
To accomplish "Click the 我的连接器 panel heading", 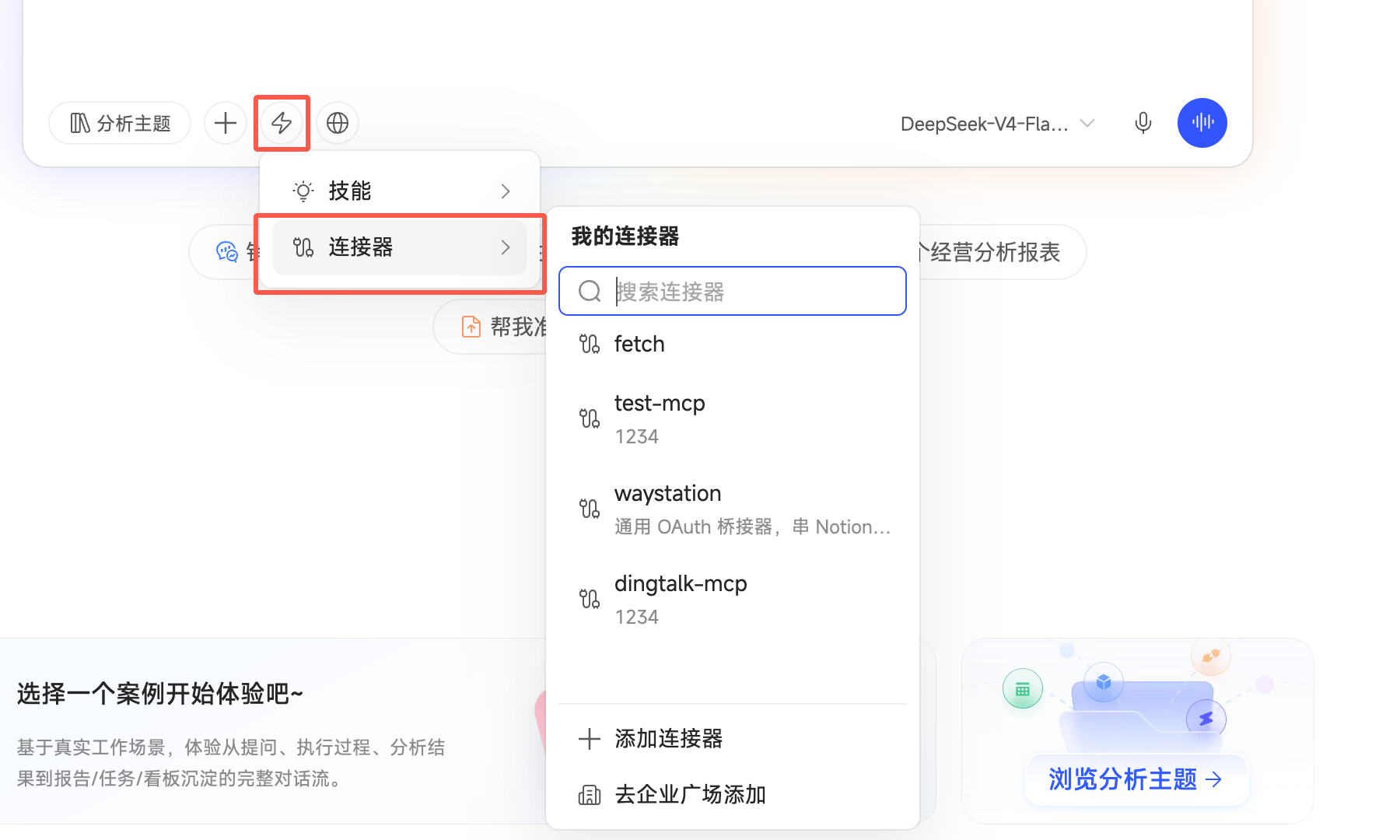I will click(x=625, y=236).
